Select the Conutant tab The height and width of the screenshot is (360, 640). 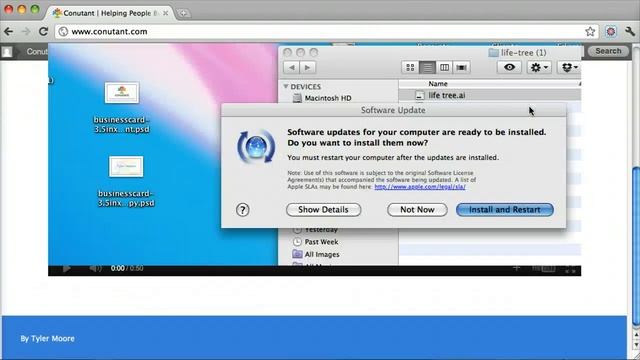tap(110, 13)
